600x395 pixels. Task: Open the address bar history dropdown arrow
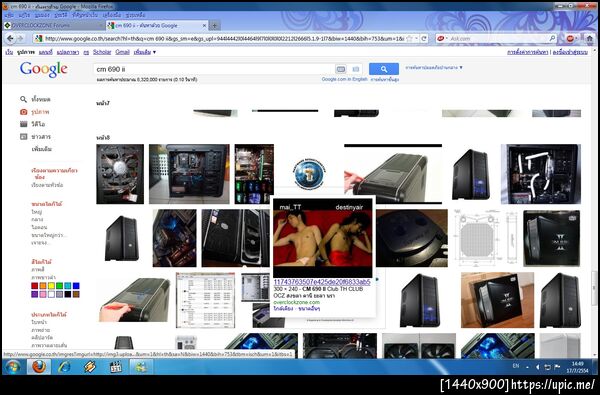pyautogui.click(x=416, y=38)
